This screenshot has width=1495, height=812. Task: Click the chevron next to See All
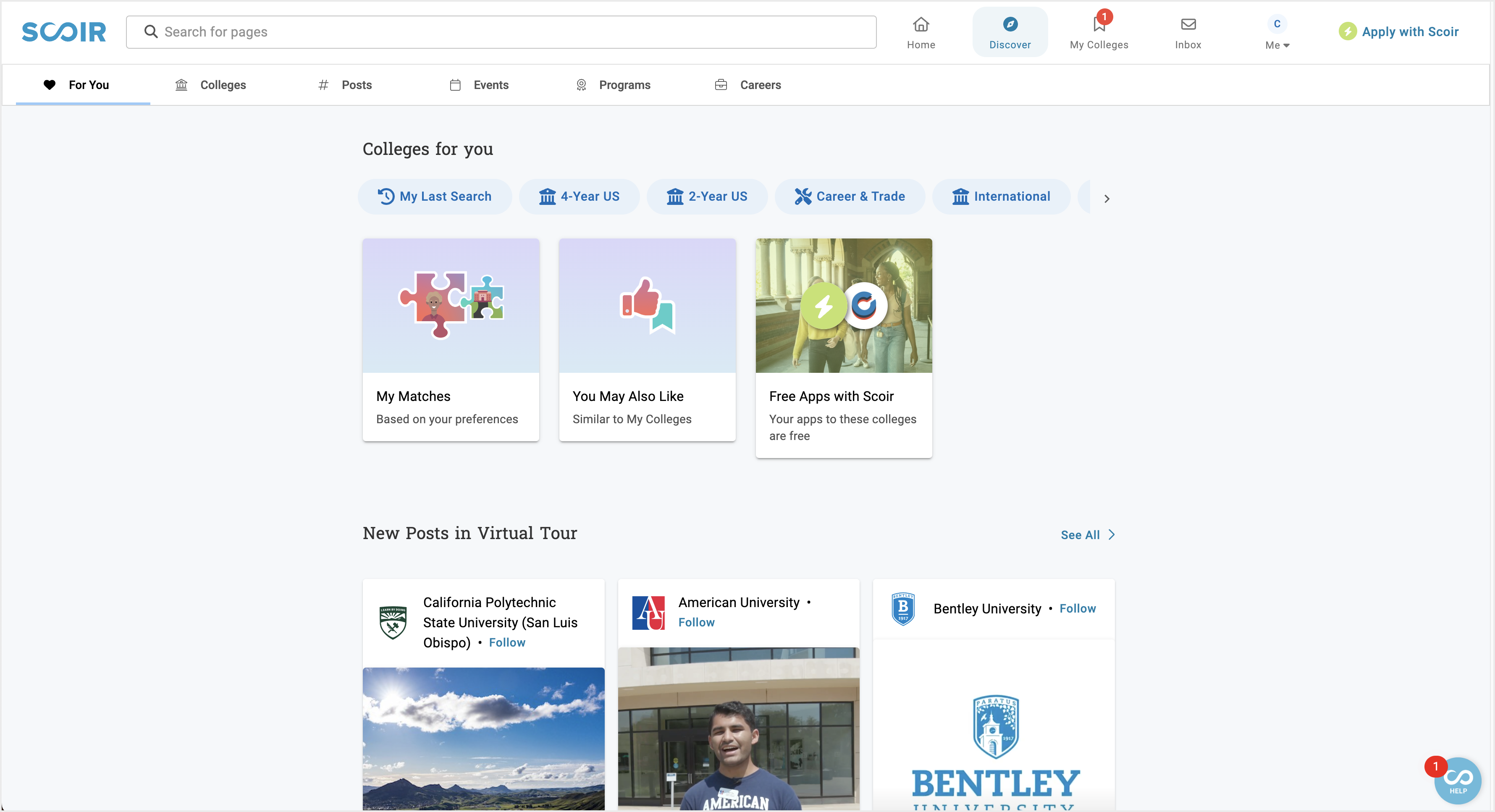(x=1112, y=534)
